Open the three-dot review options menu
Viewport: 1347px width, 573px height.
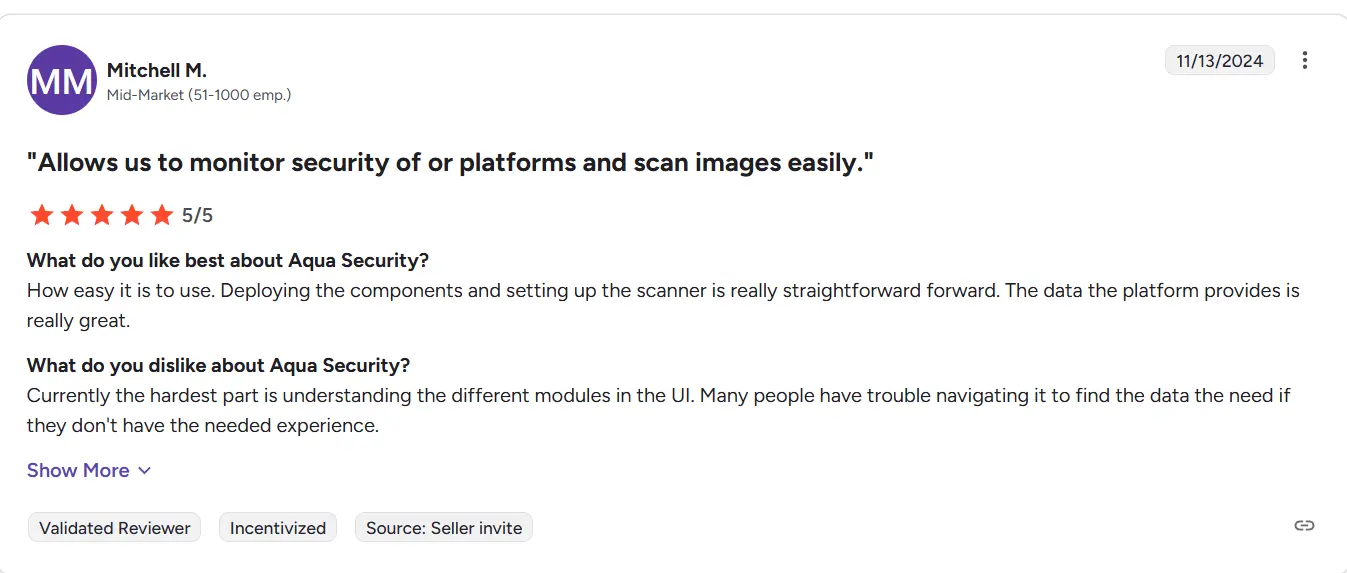[x=1304, y=60]
